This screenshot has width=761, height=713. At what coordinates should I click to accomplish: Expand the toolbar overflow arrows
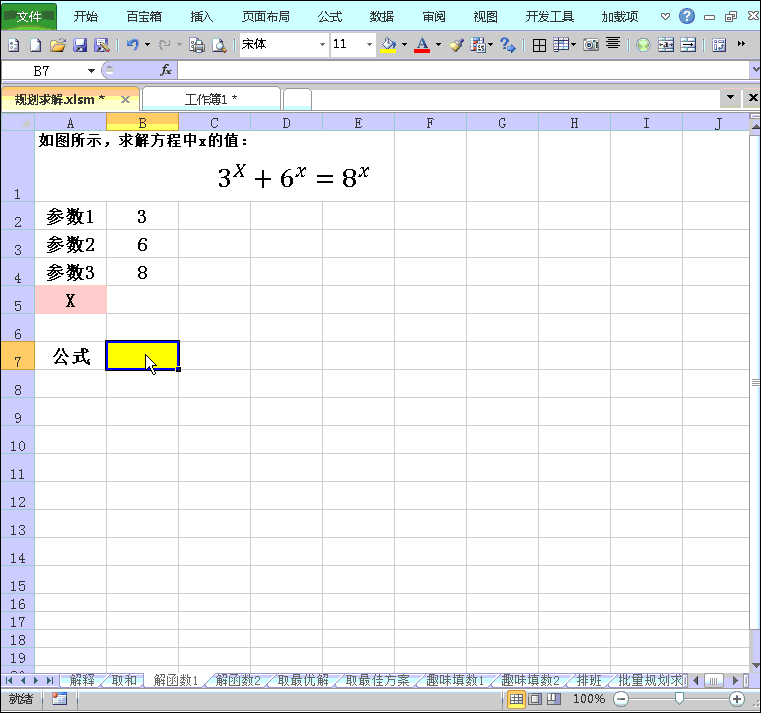pyautogui.click(x=741, y=44)
